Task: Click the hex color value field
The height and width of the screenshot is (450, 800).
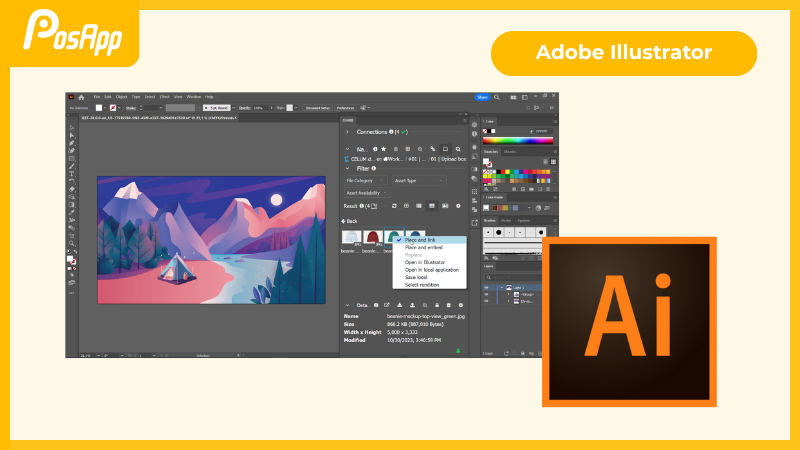Action: click(544, 131)
